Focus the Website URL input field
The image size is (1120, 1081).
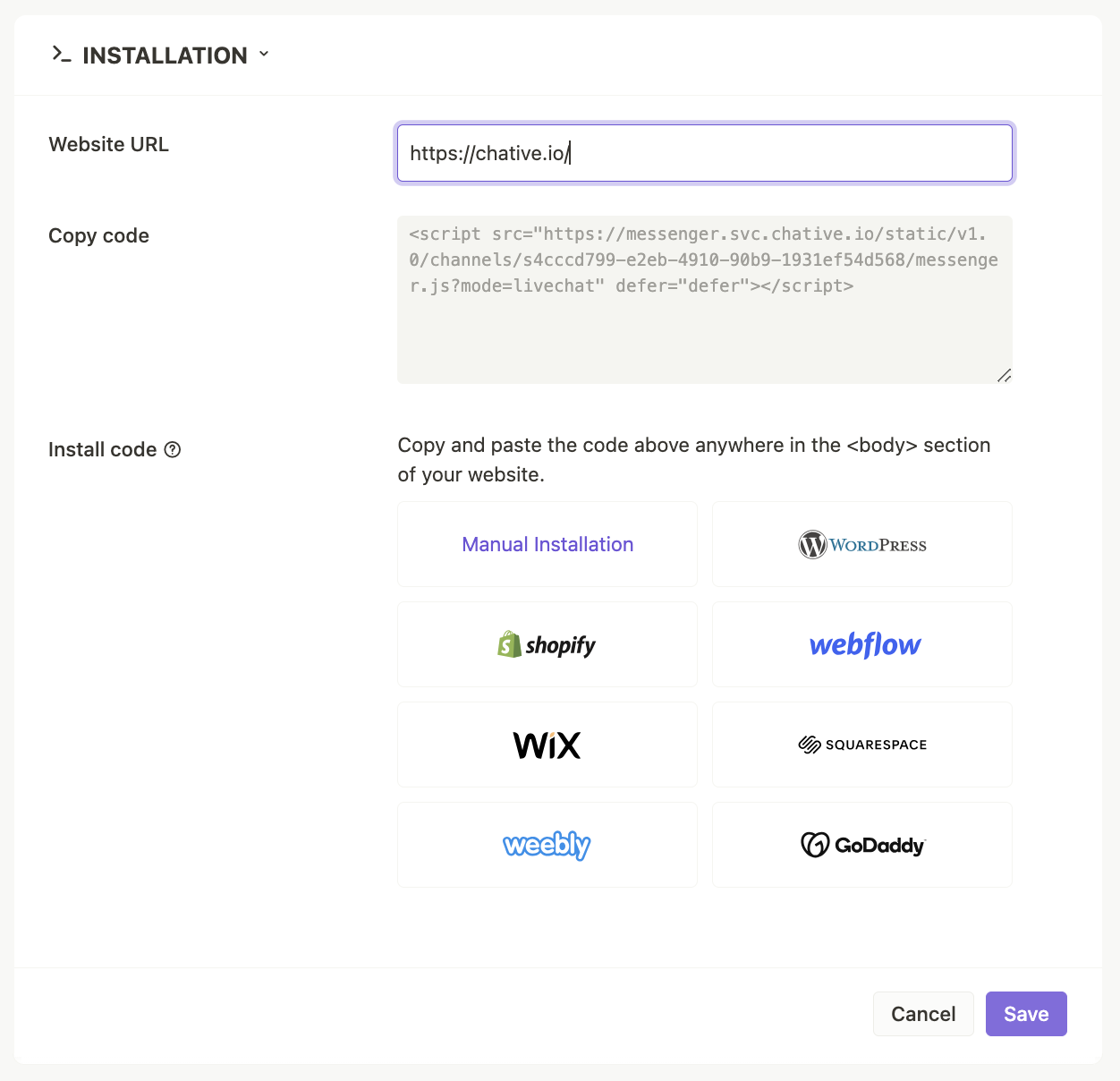point(705,153)
